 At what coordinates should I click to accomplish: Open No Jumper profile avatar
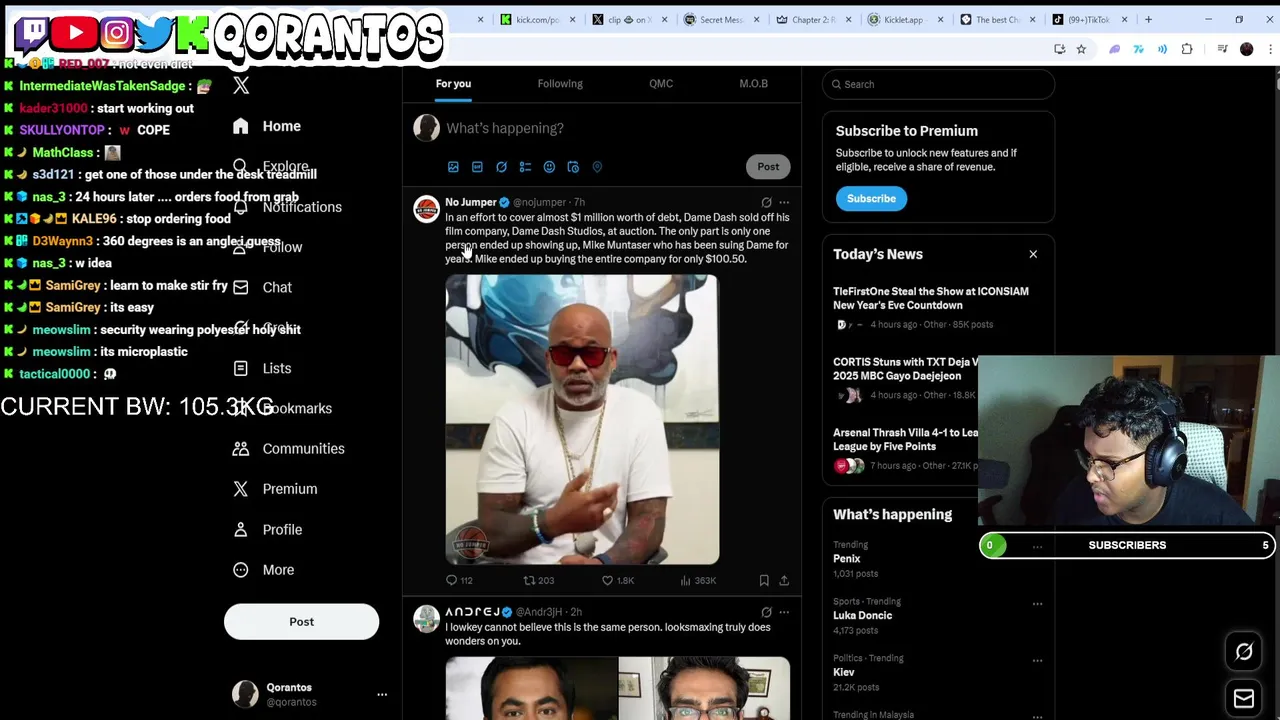click(427, 209)
